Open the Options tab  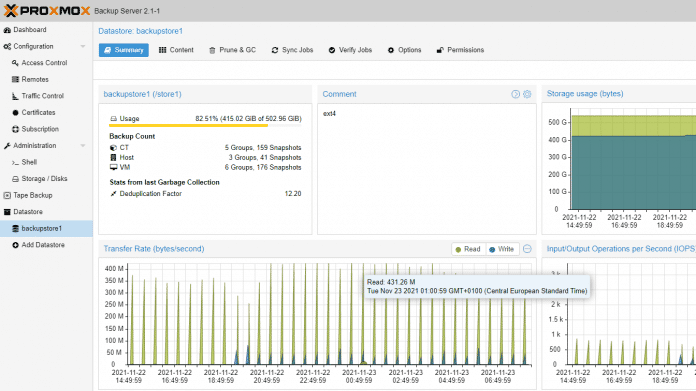click(404, 50)
